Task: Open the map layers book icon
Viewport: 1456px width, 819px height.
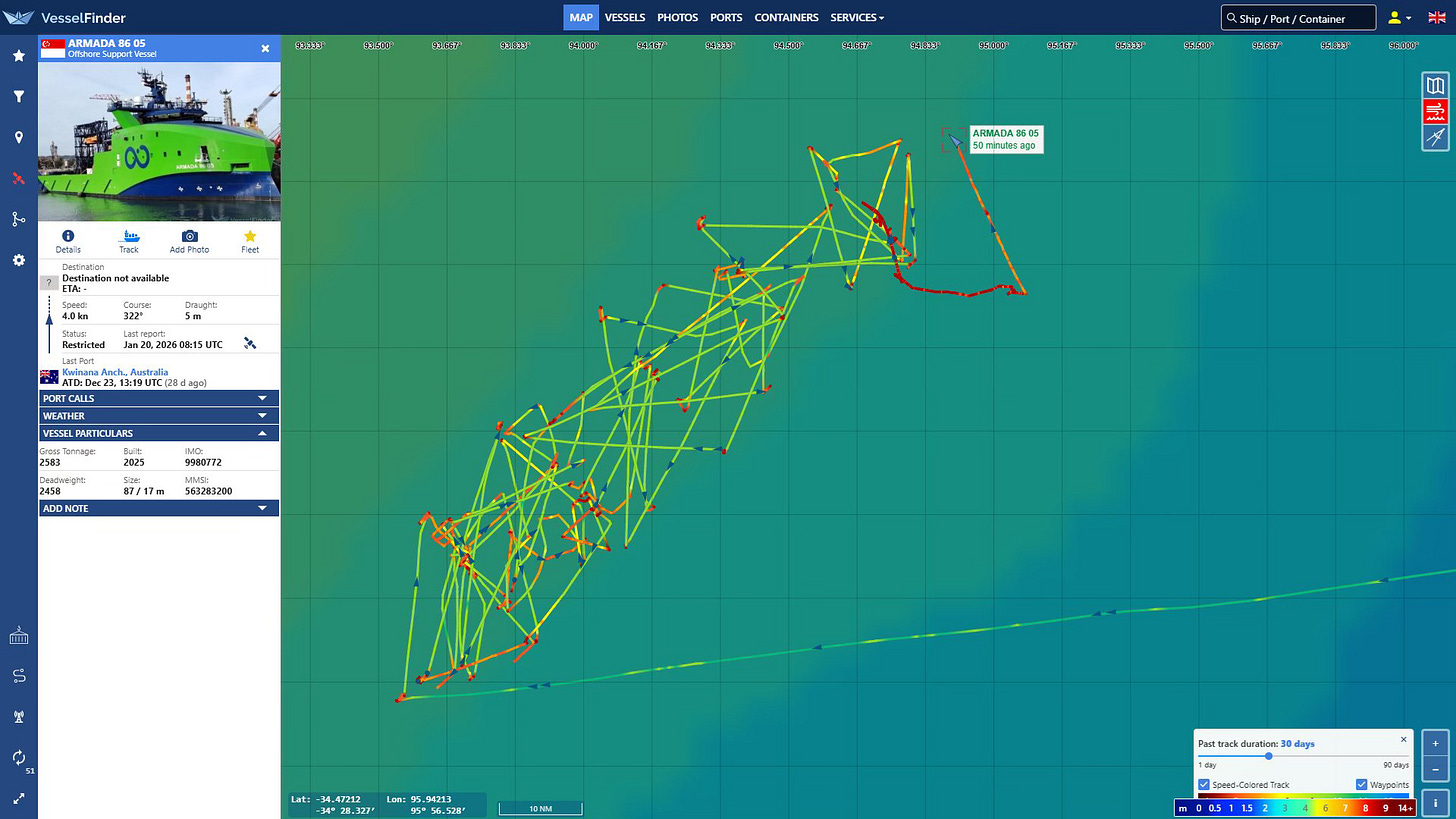Action: pyautogui.click(x=1435, y=86)
